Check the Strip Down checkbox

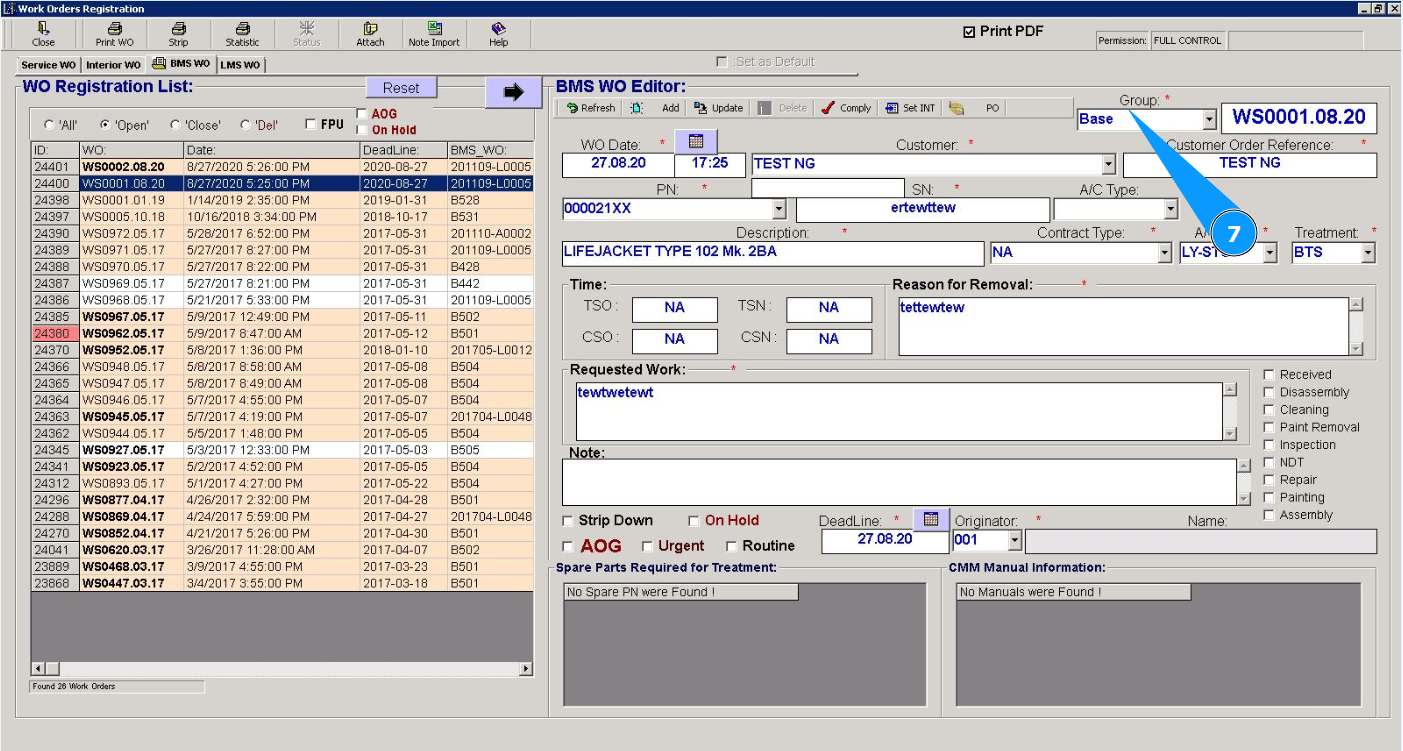(568, 521)
